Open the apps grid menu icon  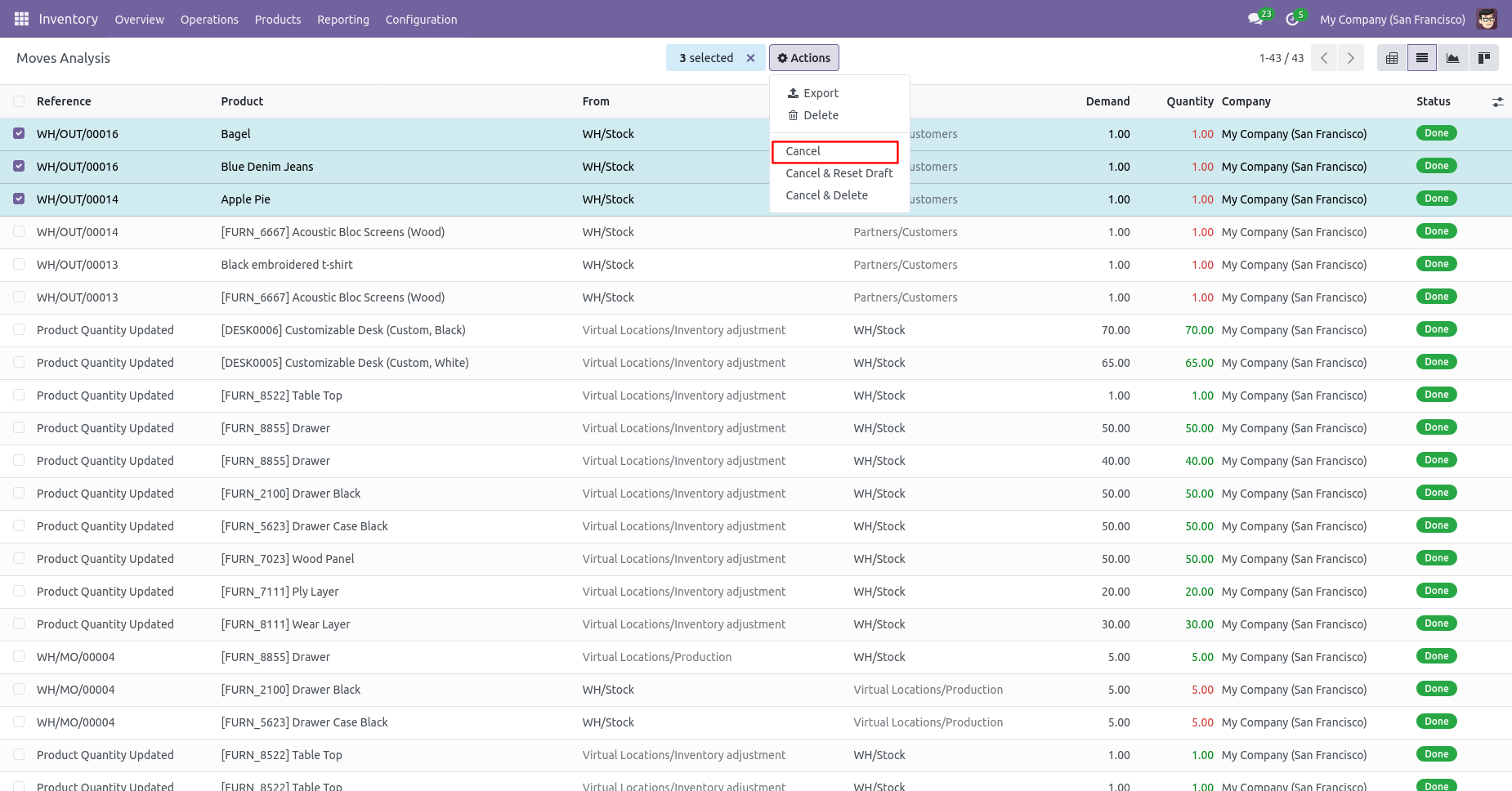click(22, 19)
